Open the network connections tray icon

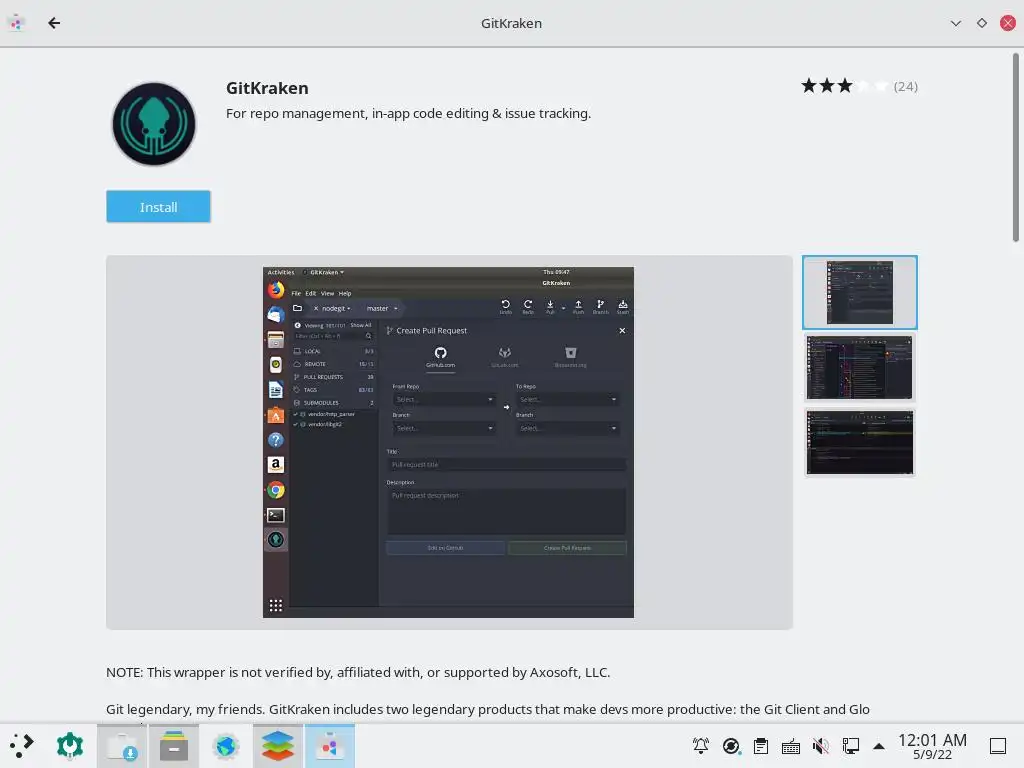(x=850, y=746)
